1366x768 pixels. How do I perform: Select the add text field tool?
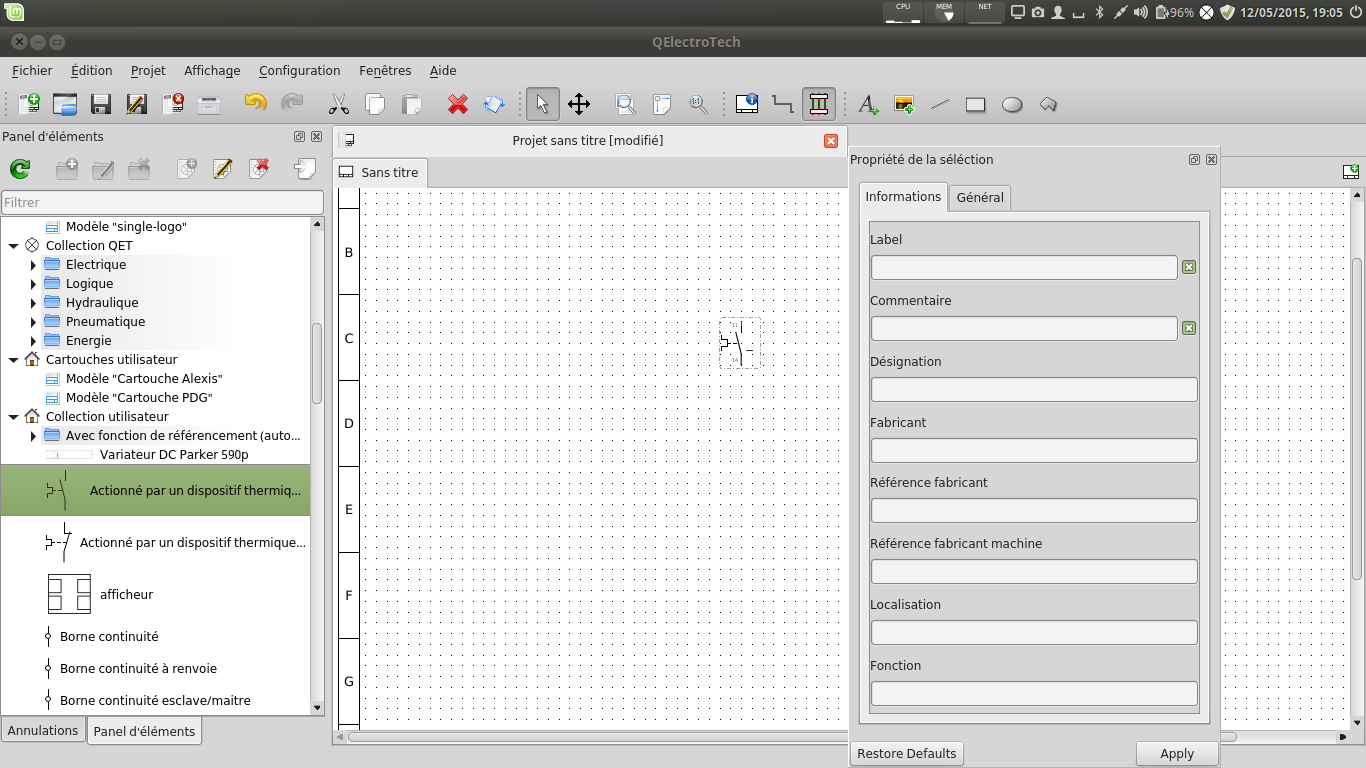(x=868, y=104)
